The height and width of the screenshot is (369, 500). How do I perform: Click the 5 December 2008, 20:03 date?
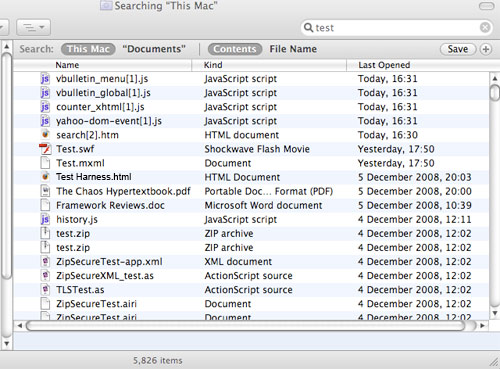pos(415,177)
